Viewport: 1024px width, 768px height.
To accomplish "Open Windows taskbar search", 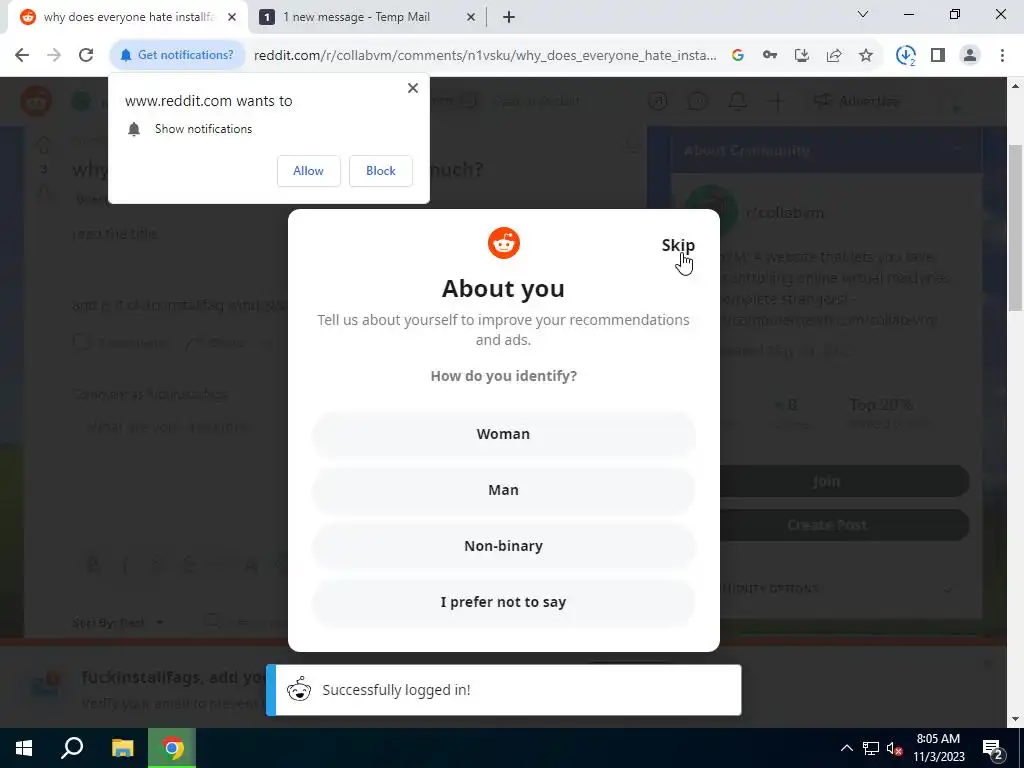I will pos(72,748).
